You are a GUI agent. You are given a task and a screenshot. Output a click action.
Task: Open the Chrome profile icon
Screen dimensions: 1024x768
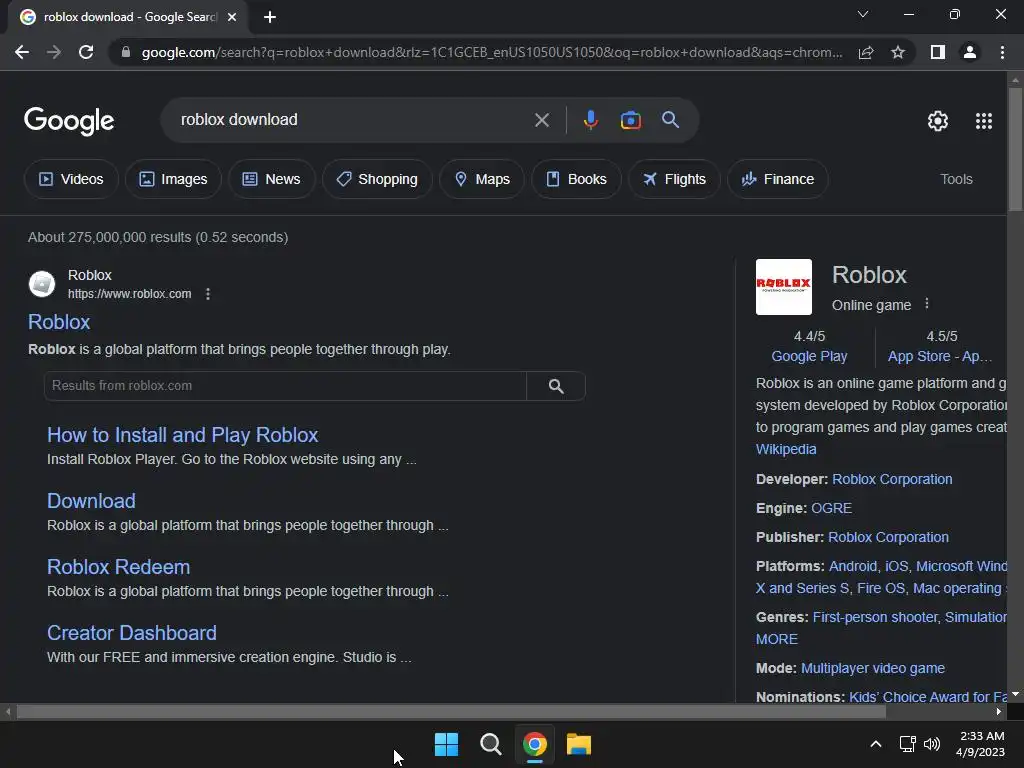coord(970,52)
